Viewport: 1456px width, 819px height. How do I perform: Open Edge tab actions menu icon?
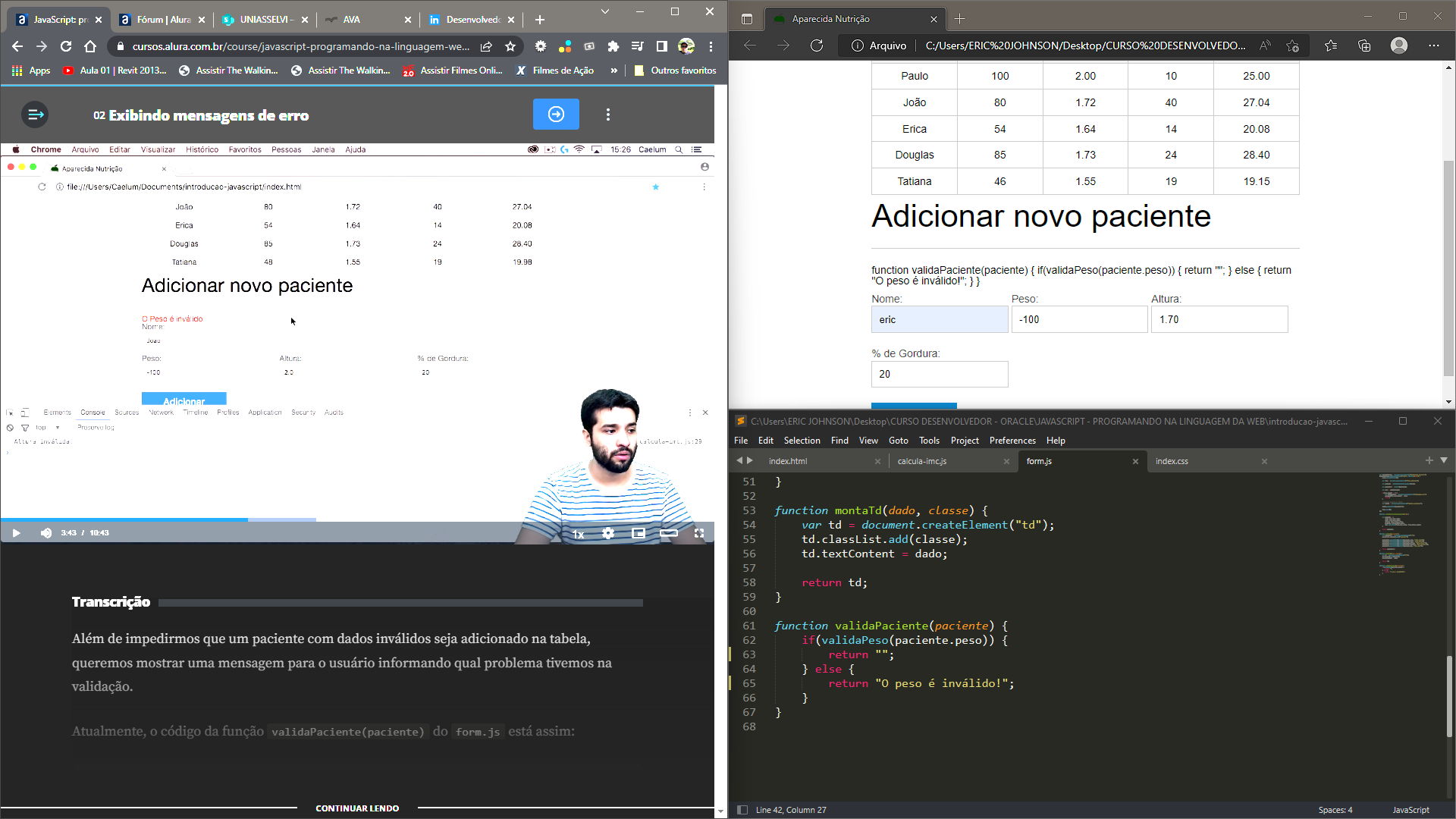(747, 19)
